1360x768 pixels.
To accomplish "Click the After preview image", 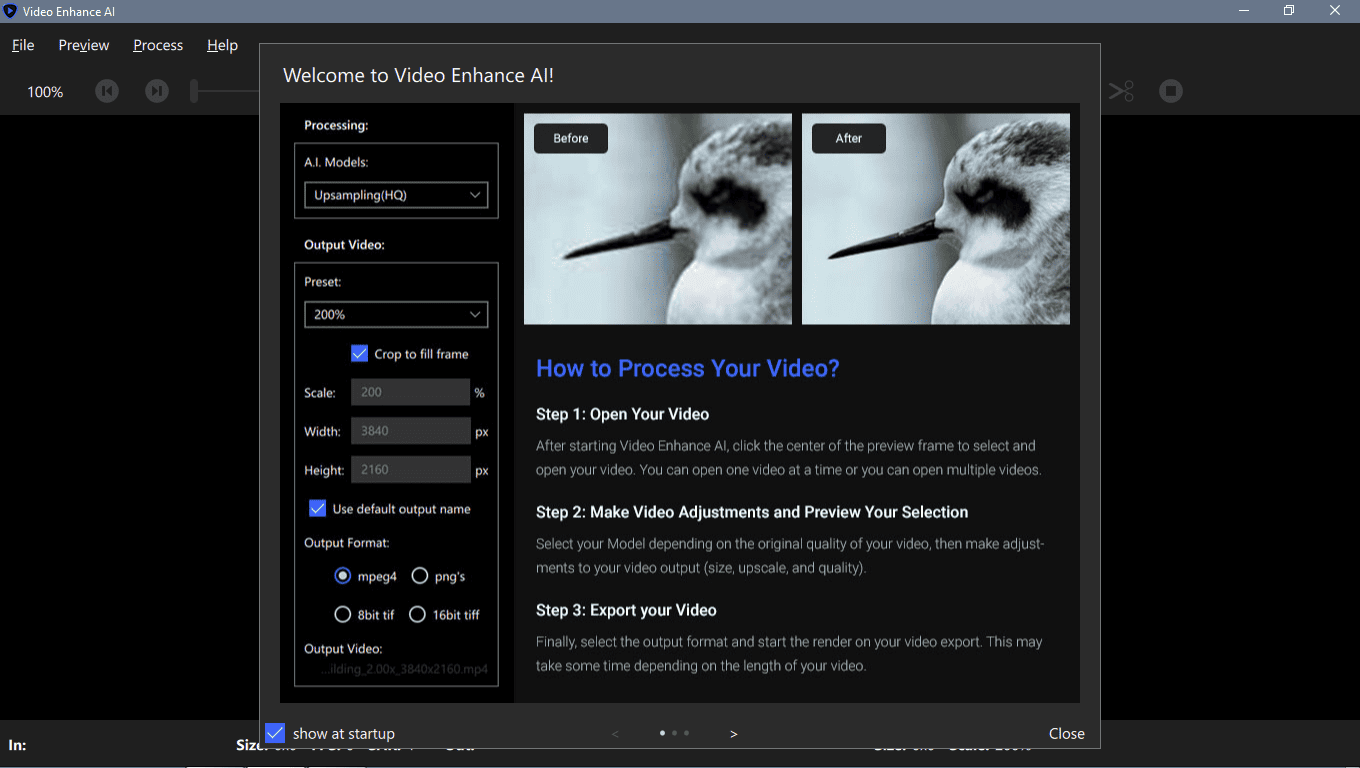I will click(x=936, y=219).
